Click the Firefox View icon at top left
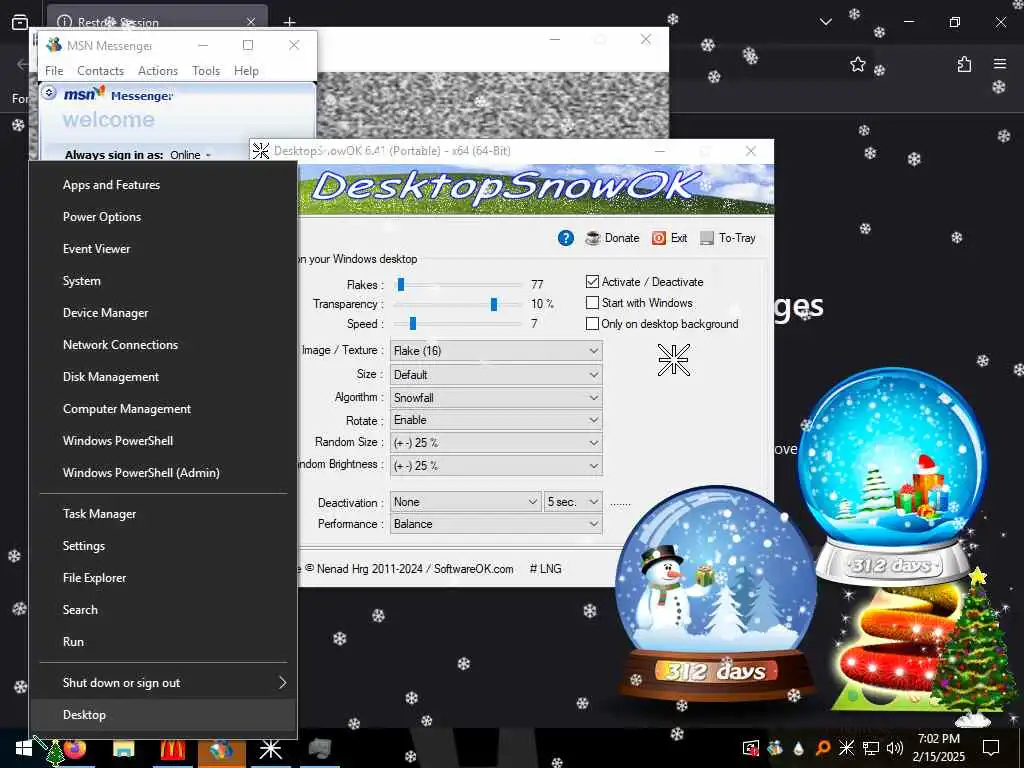The width and height of the screenshot is (1024, 768). click(20, 22)
